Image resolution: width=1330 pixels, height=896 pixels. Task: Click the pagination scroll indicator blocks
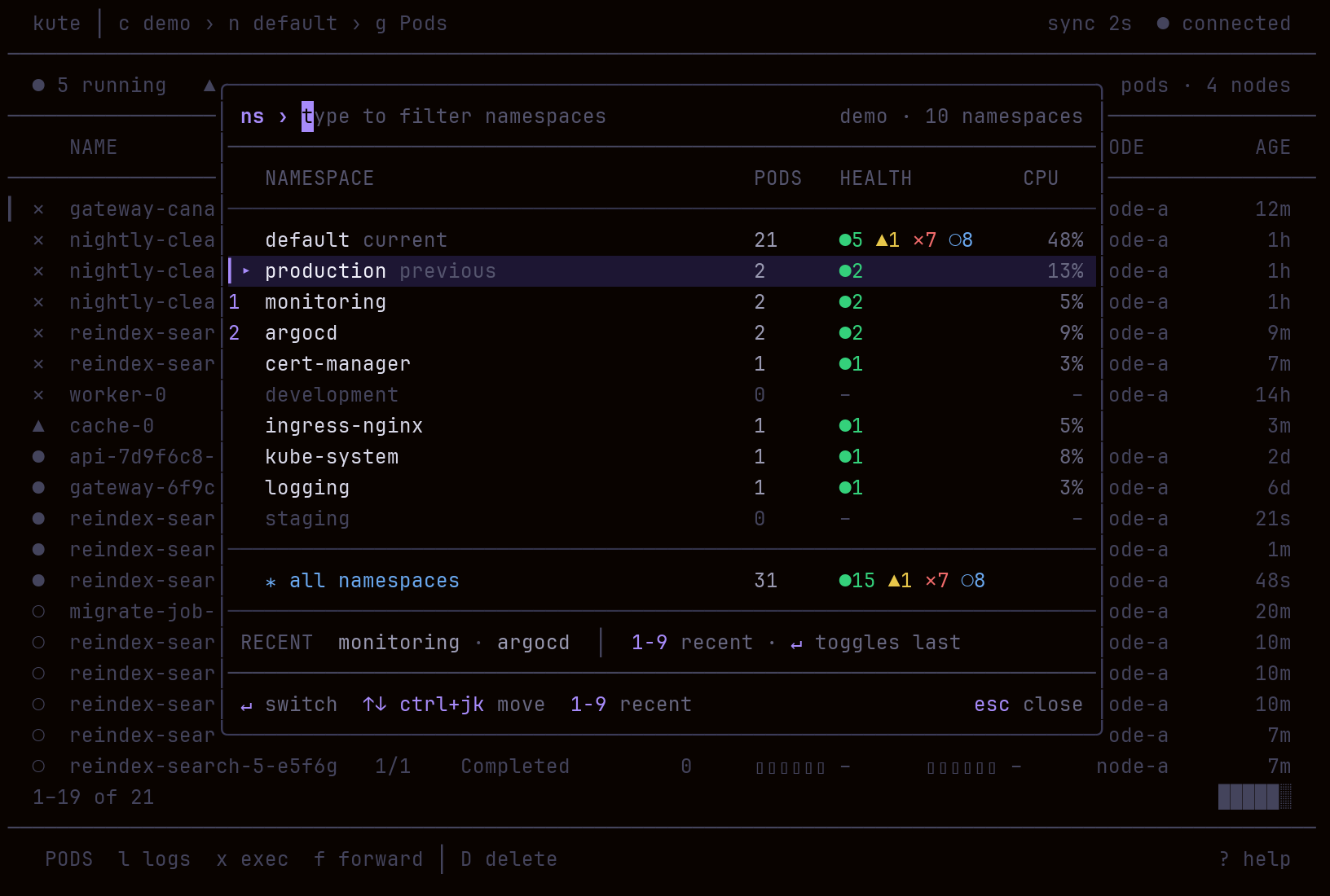click(x=1255, y=797)
